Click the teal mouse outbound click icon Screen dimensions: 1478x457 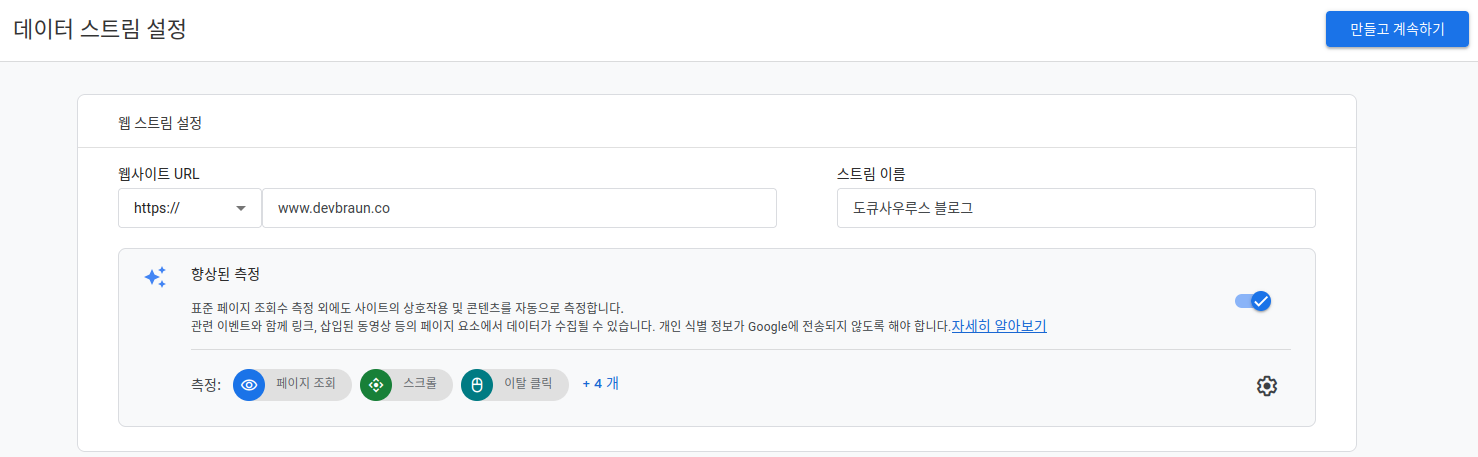(477, 385)
